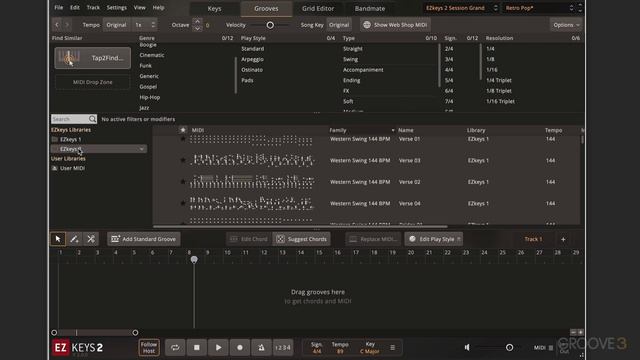Open the Settings menu
The width and height of the screenshot is (640, 360).
tap(117, 7)
